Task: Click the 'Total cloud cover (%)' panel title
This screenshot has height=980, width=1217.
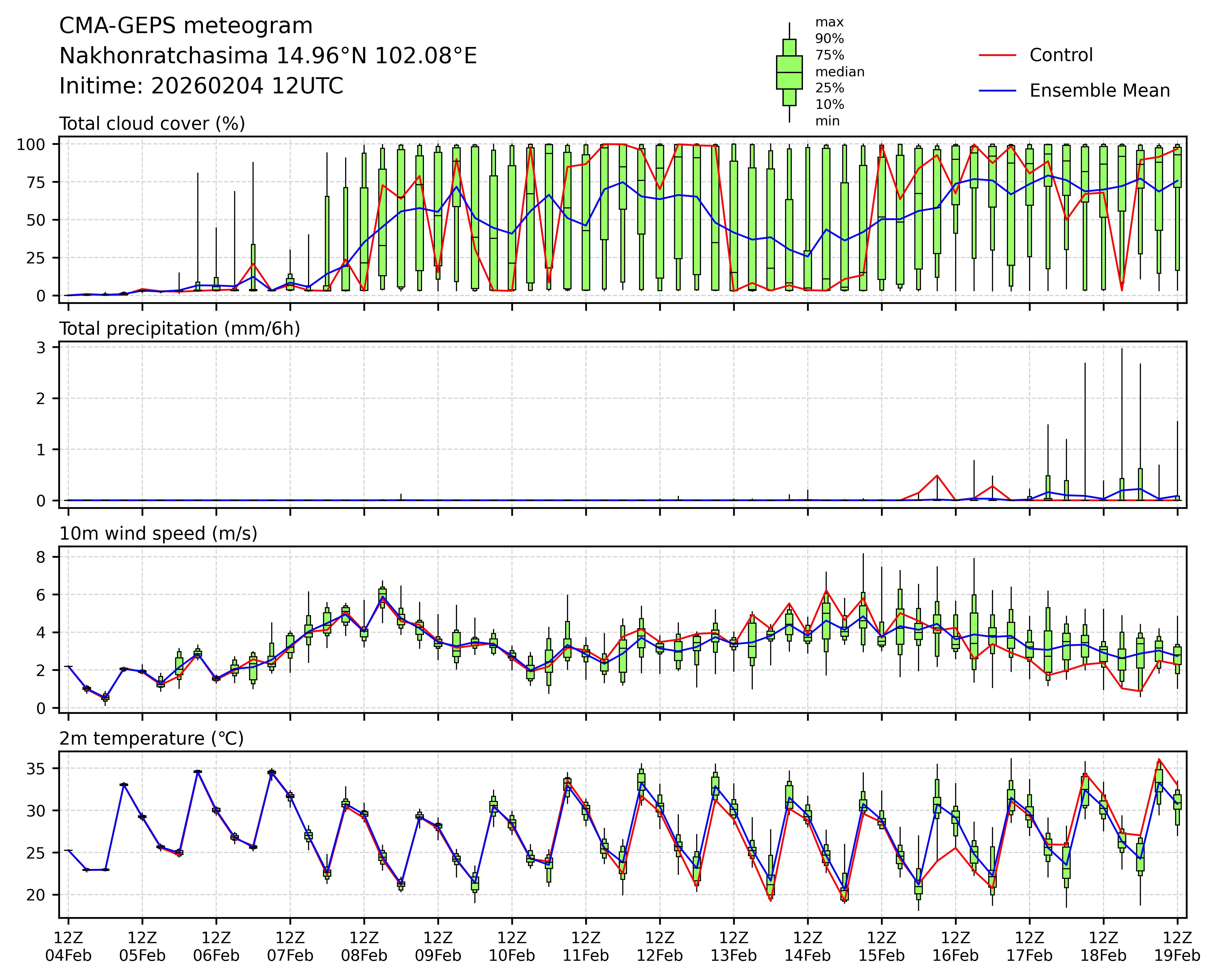Action: [x=152, y=124]
